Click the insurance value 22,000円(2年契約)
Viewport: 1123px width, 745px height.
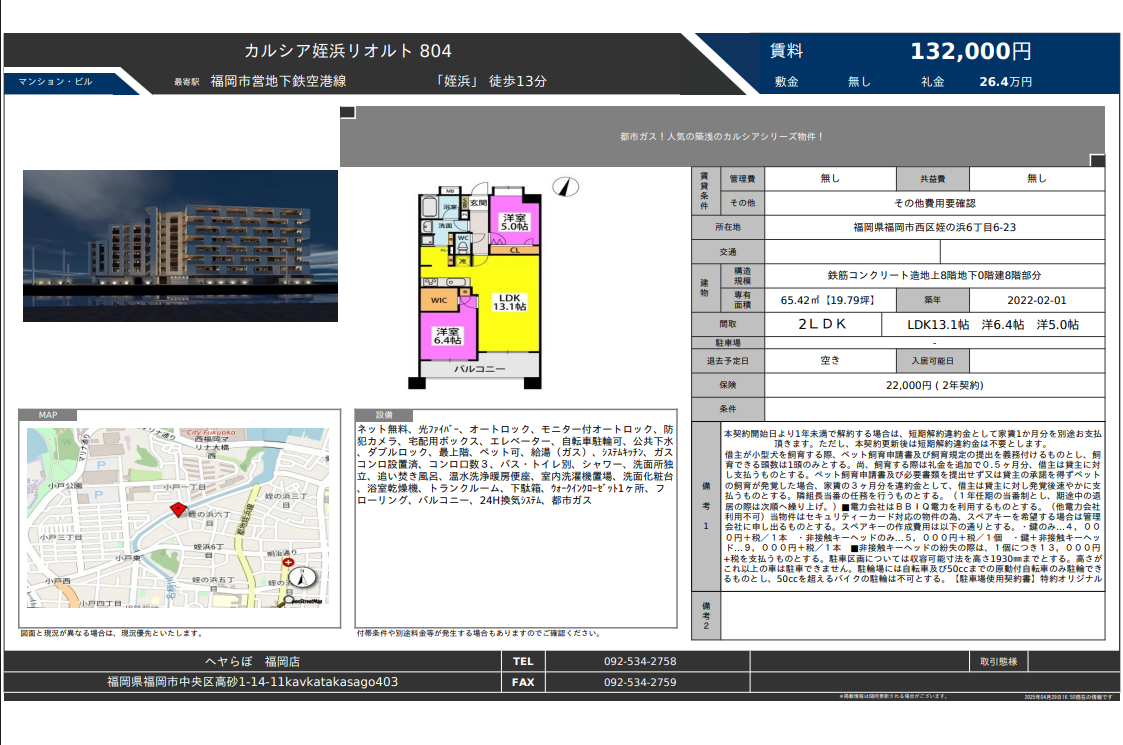click(935, 385)
